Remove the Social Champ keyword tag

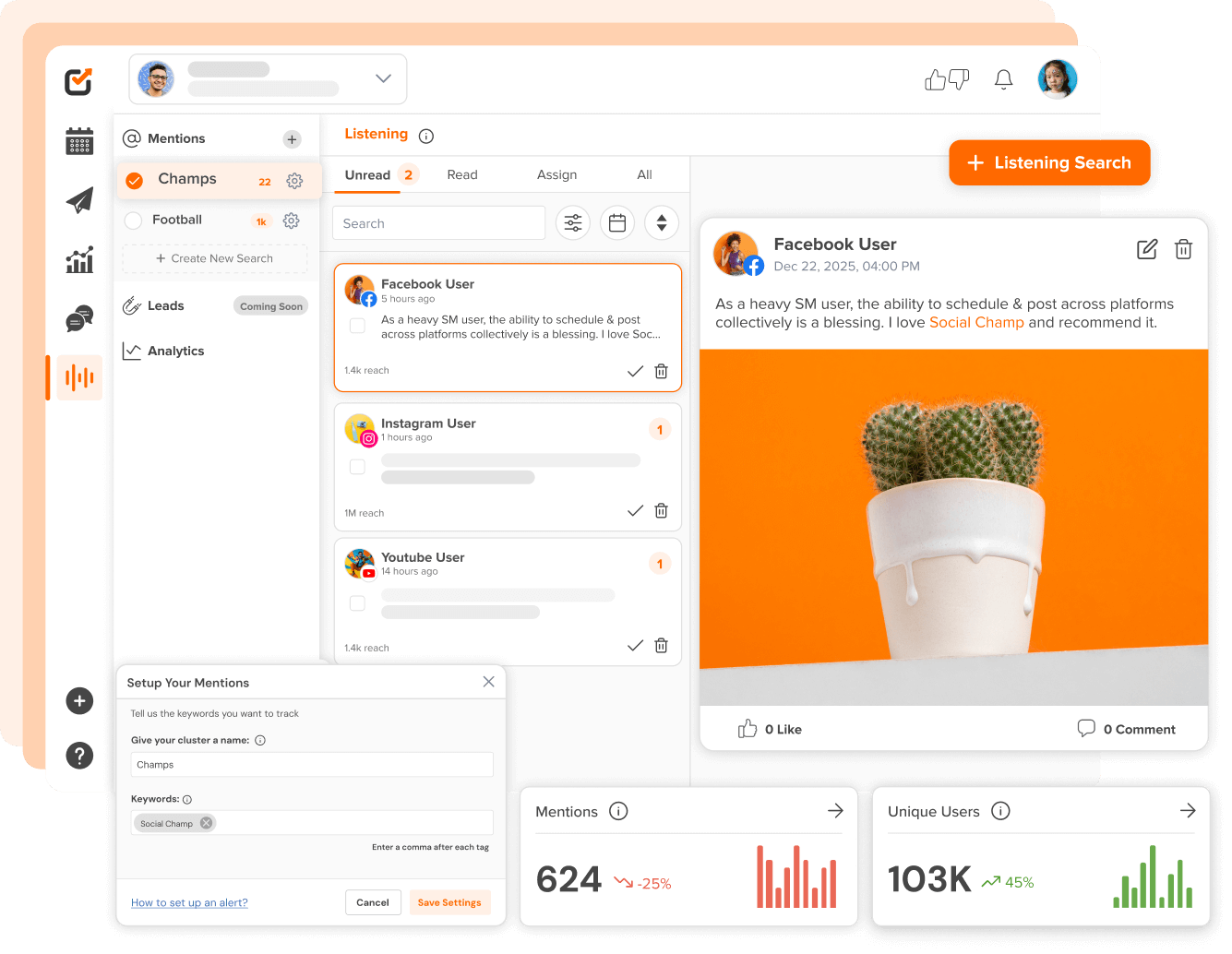pyautogui.click(x=206, y=823)
